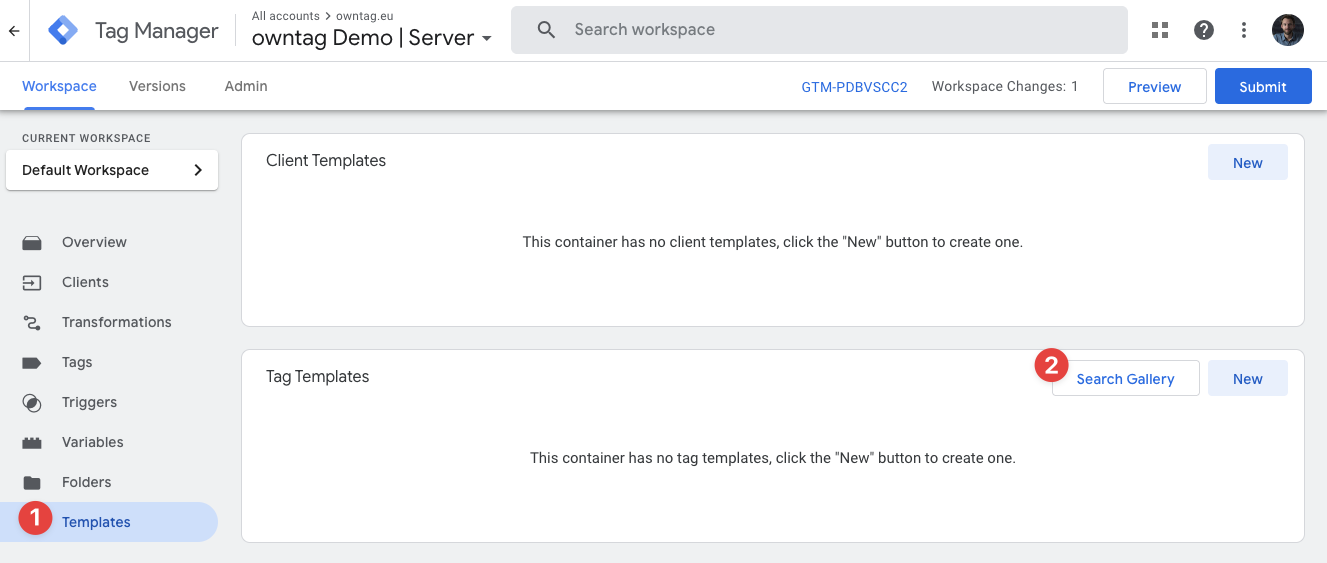Click Search Gallery for tag templates

click(x=1125, y=379)
